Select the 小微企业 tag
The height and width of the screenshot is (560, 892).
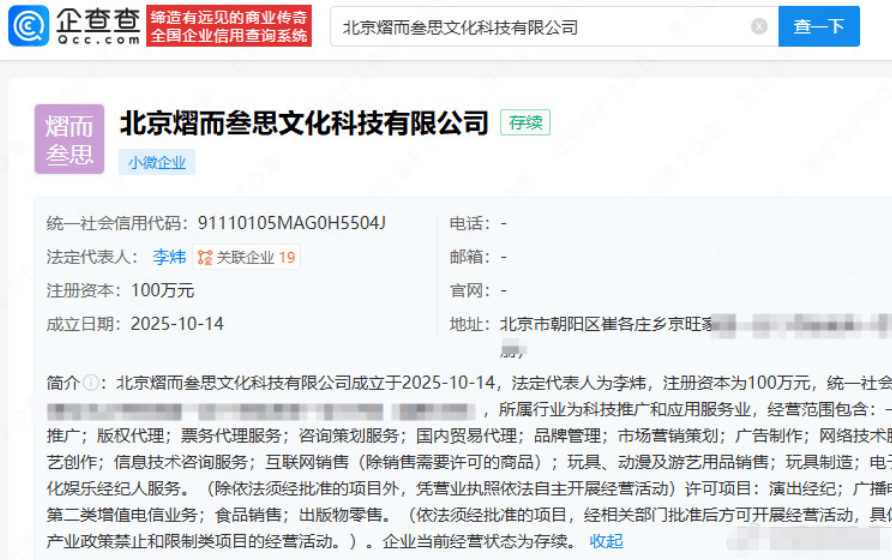157,163
